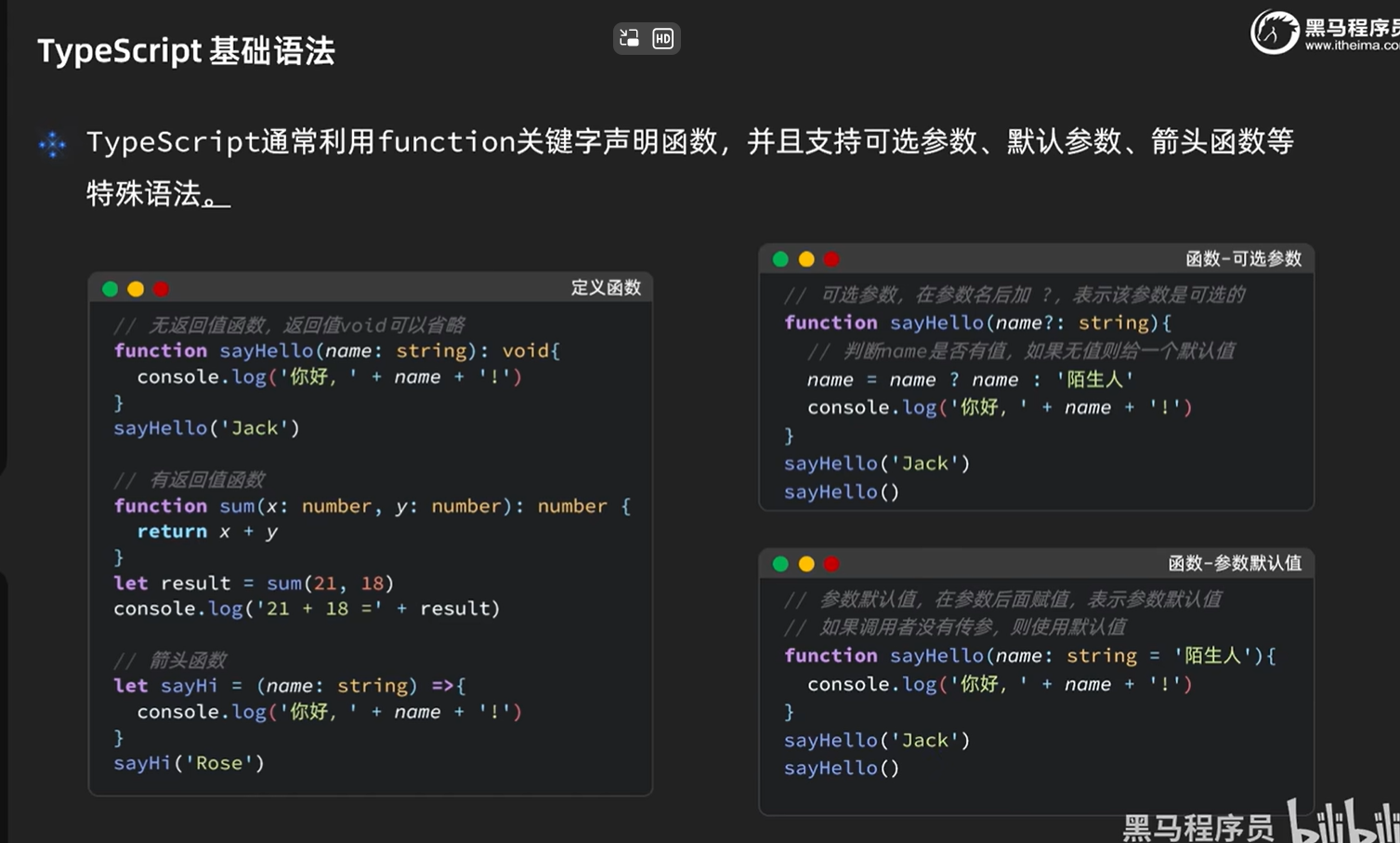Click the itheima horse logo

pos(1275,33)
